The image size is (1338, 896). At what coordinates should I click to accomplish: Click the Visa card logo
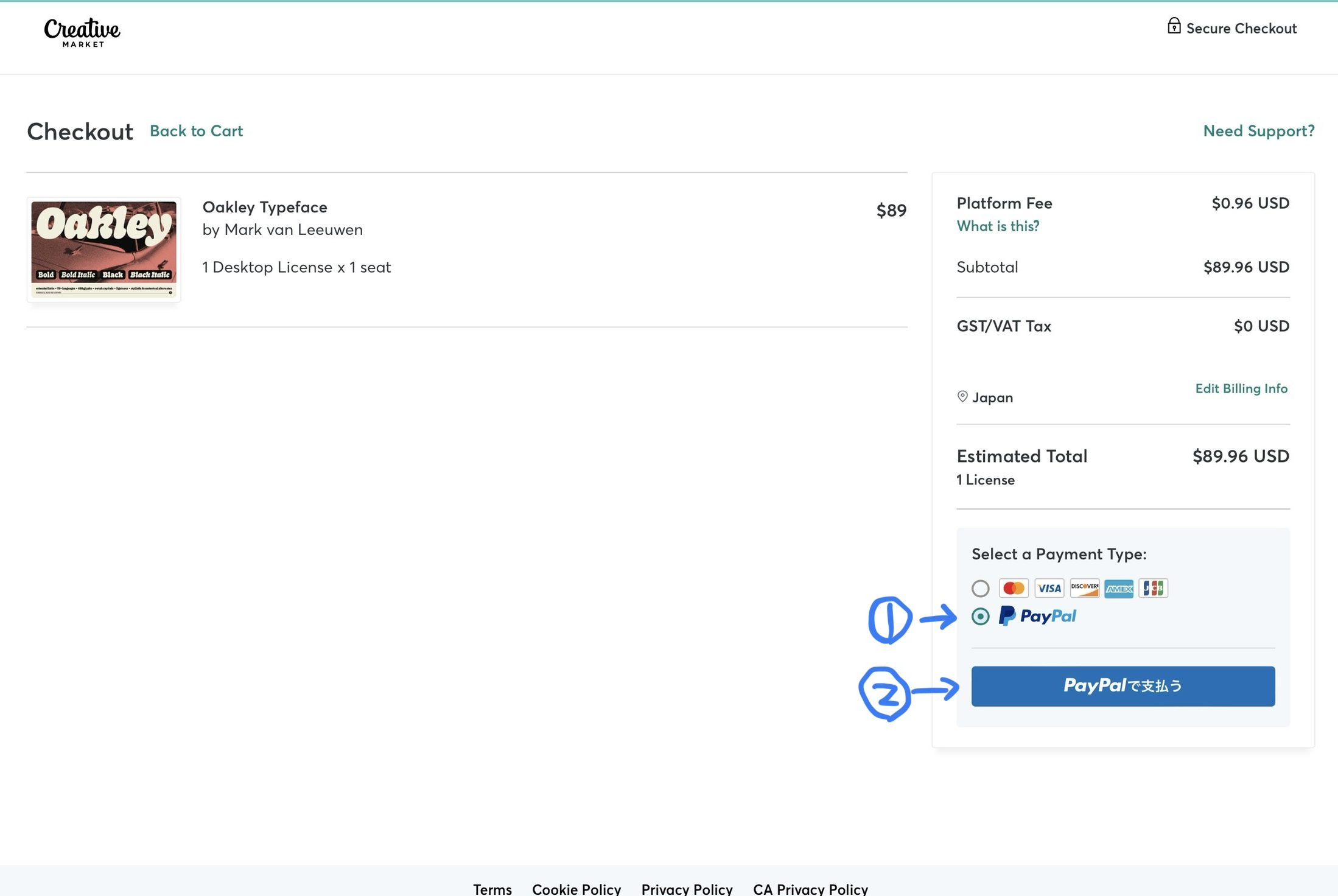[x=1049, y=588]
